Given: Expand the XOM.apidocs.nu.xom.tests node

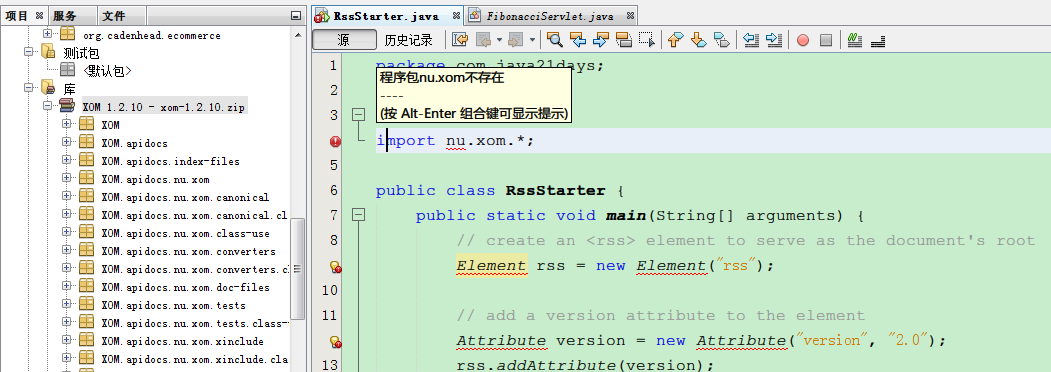Looking at the screenshot, I should pos(66,304).
